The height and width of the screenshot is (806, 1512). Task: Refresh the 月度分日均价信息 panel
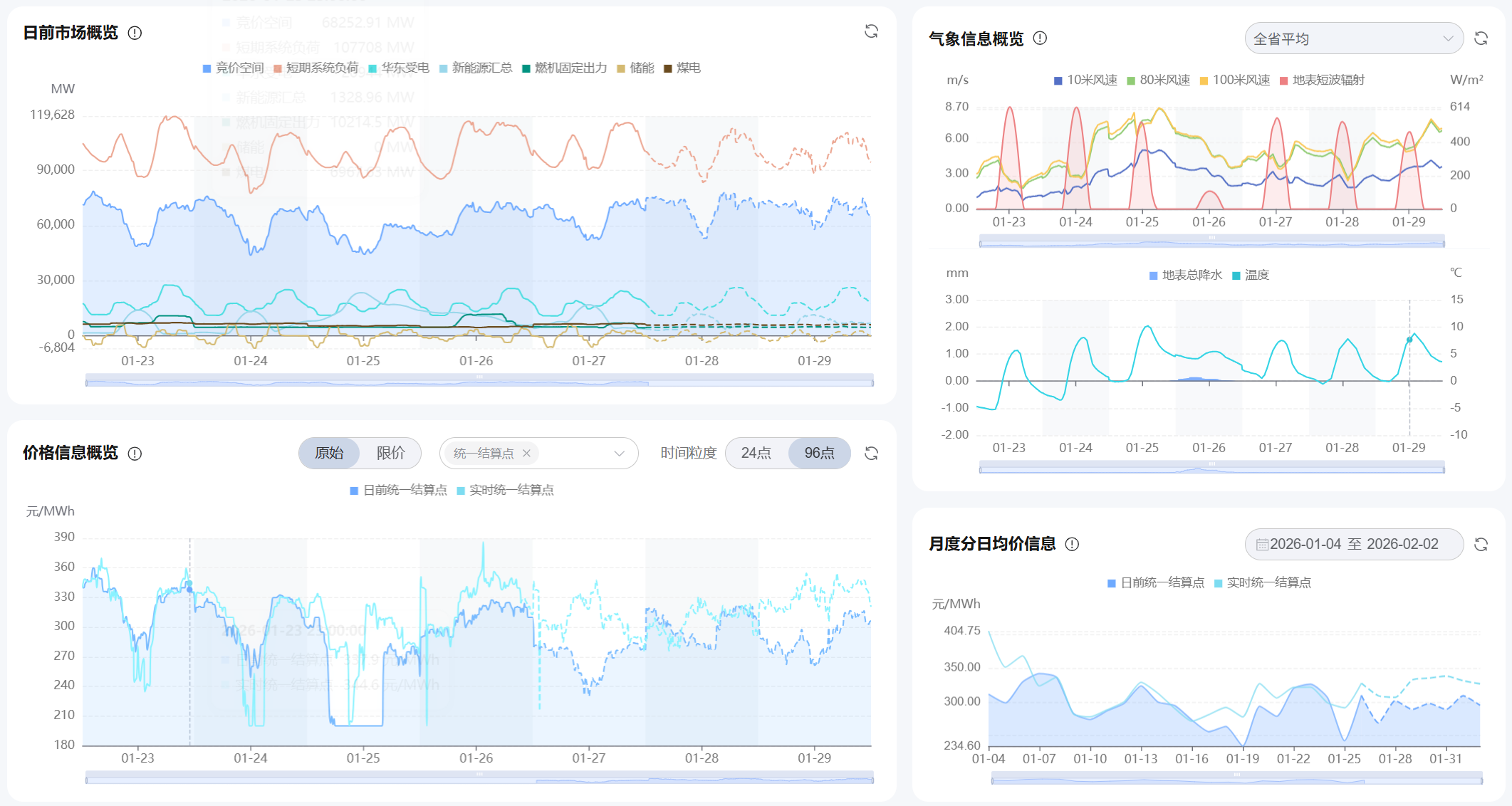click(1481, 545)
